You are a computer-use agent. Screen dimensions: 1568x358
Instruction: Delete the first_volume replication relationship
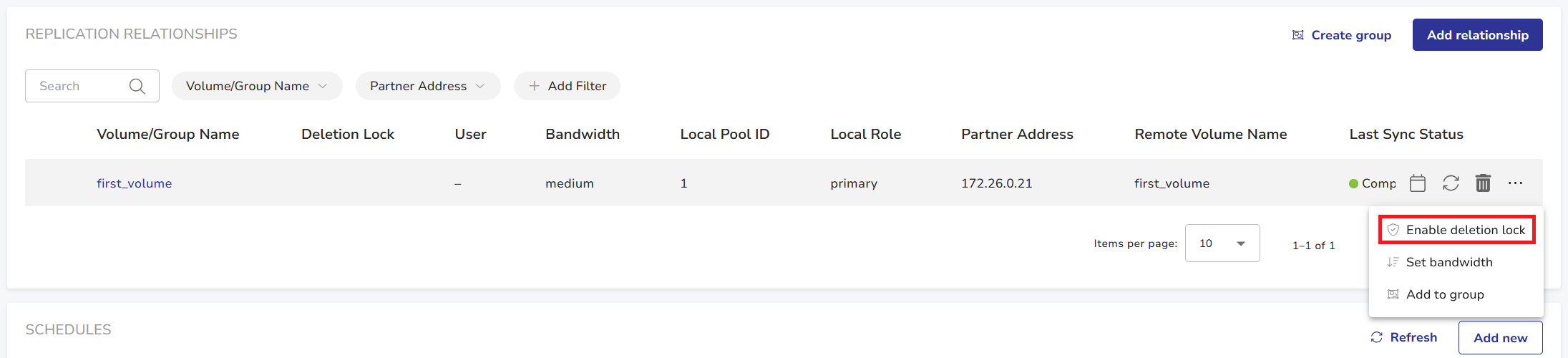(x=1483, y=183)
